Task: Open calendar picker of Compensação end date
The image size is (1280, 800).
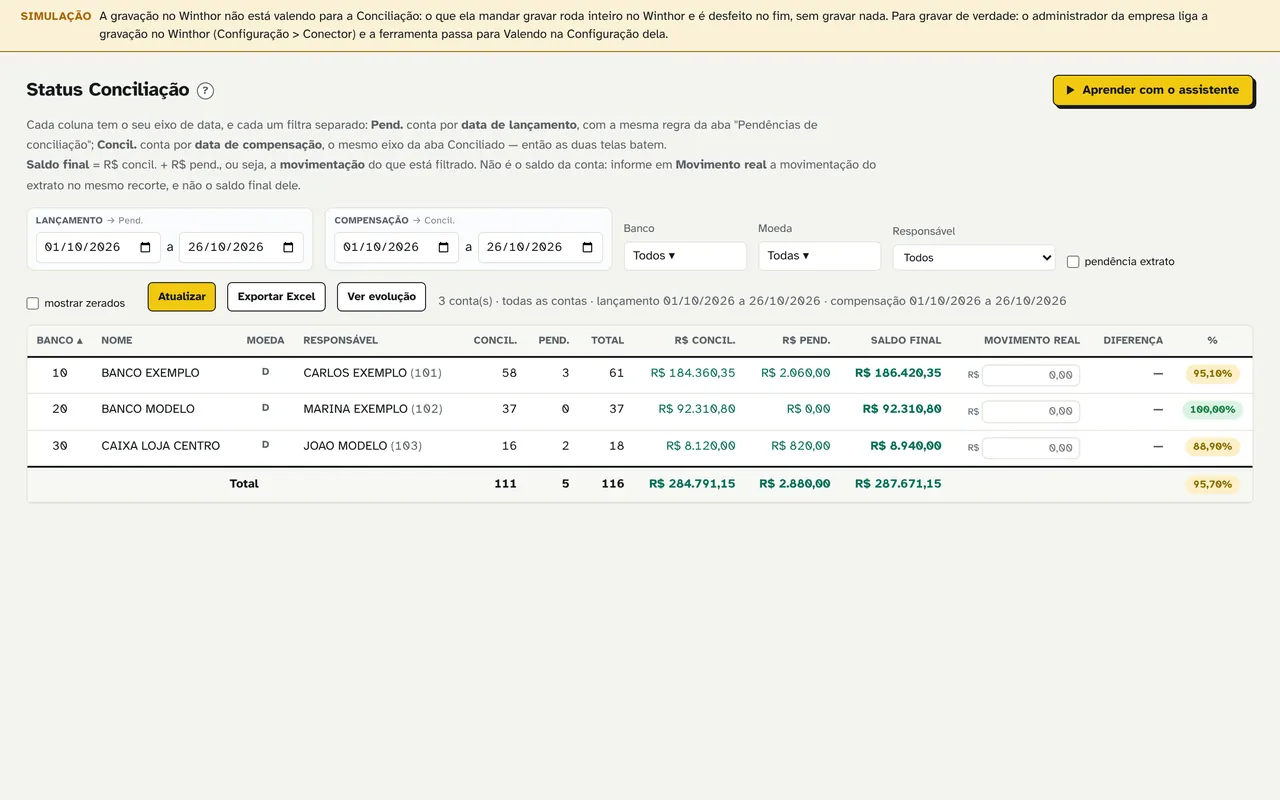Action: pyautogui.click(x=587, y=247)
